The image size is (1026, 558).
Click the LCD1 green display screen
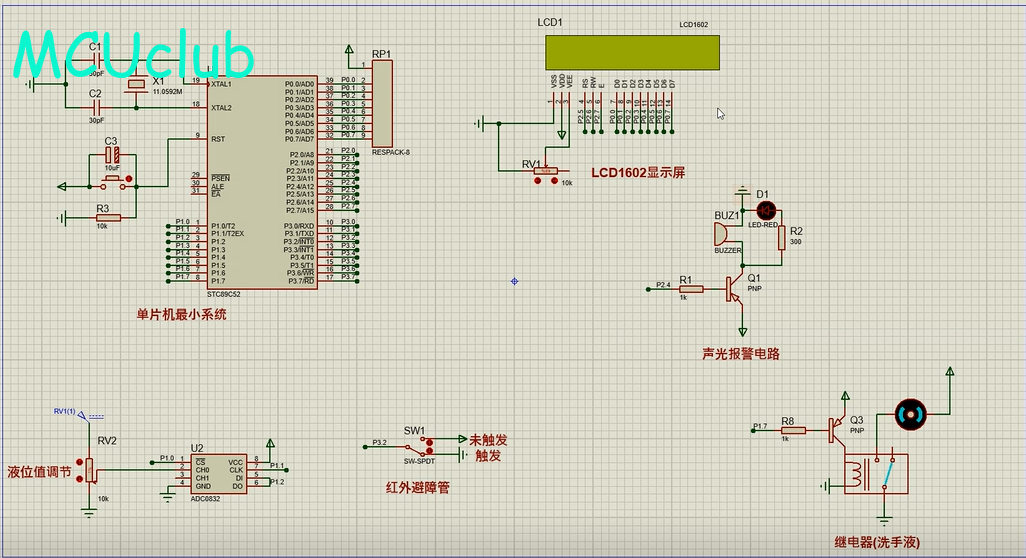tap(631, 52)
